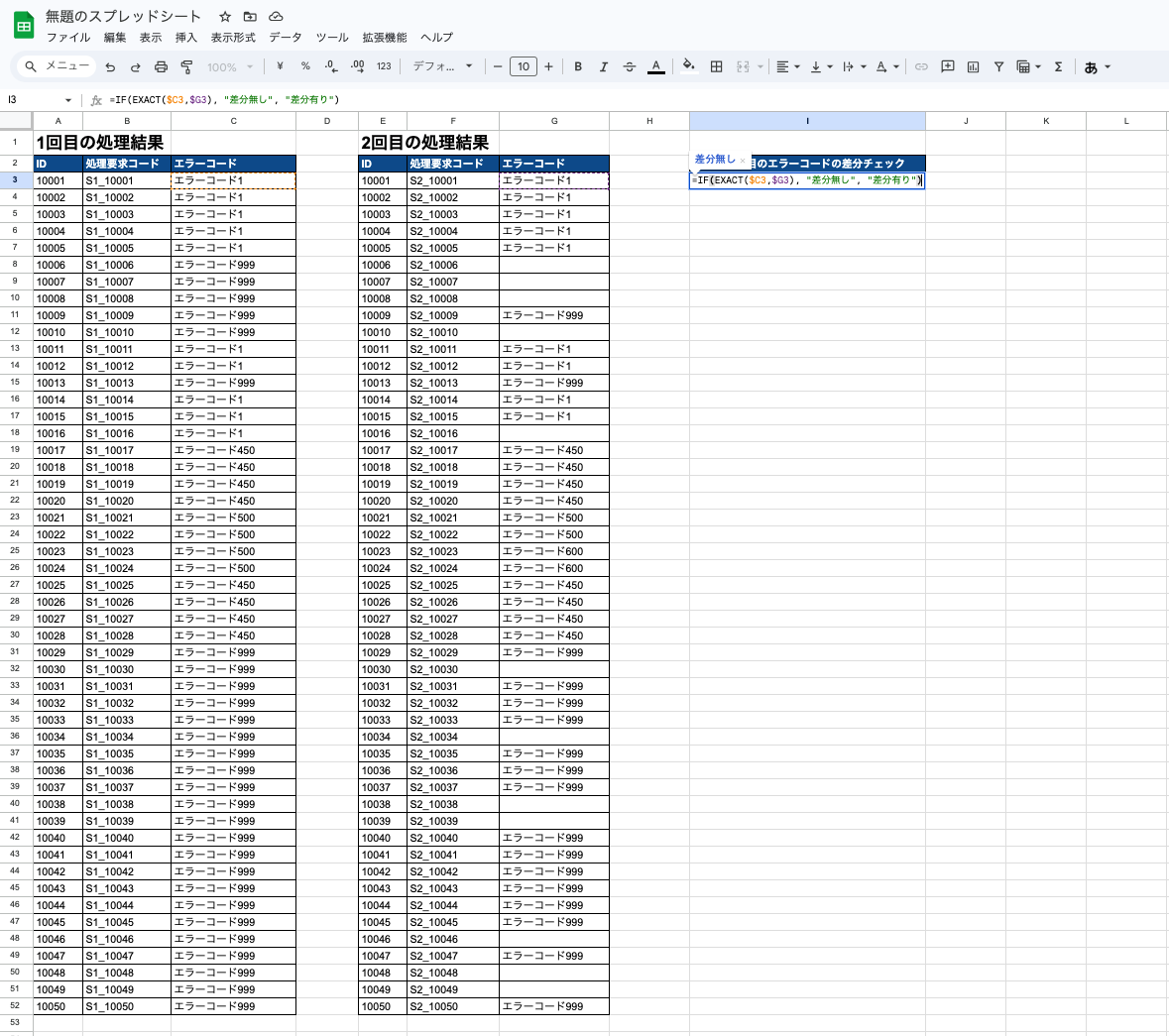Click the redo arrow
This screenshot has width=1169, height=1036.
pos(136,67)
